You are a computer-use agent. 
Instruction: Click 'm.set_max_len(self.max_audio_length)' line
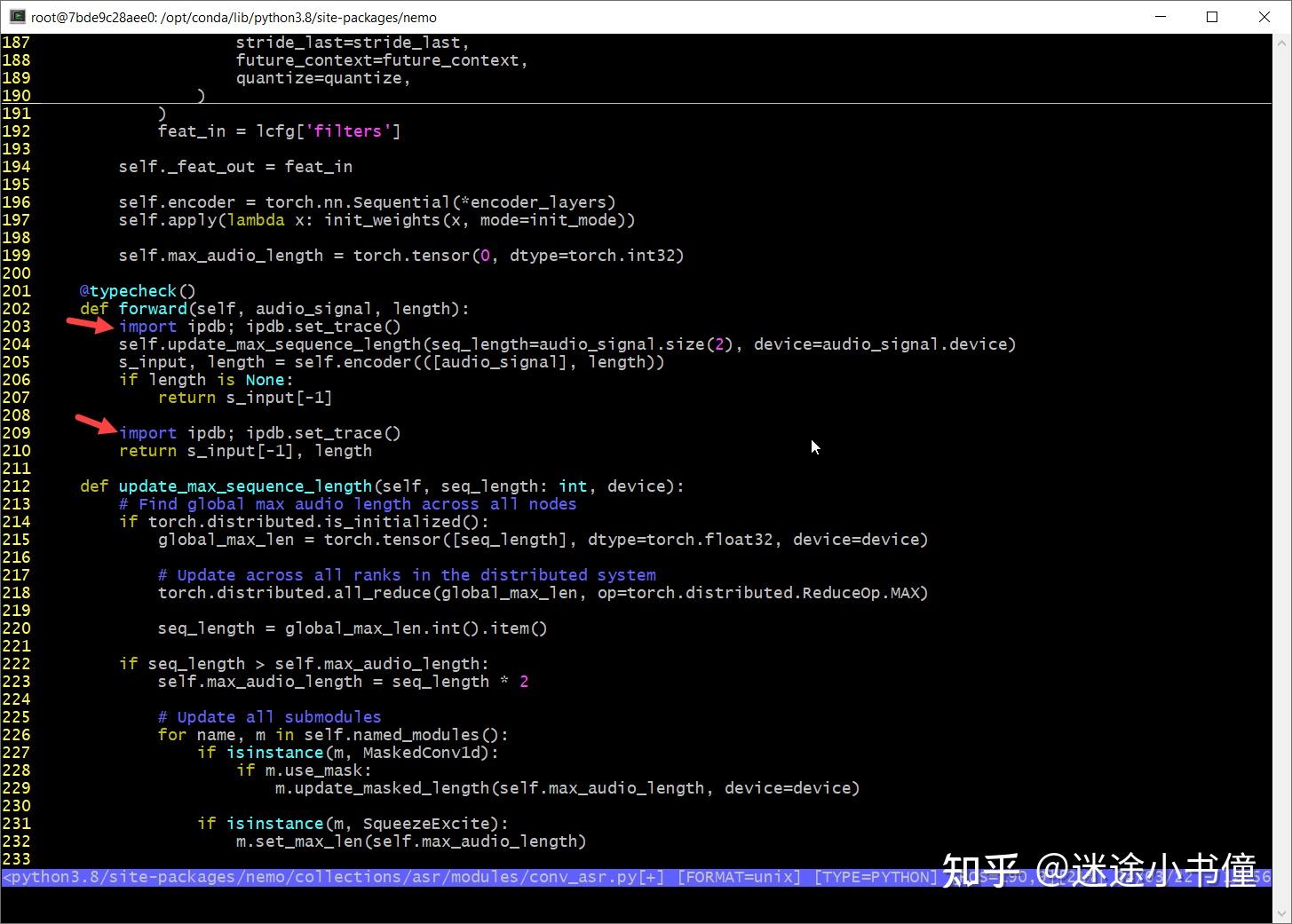click(411, 841)
